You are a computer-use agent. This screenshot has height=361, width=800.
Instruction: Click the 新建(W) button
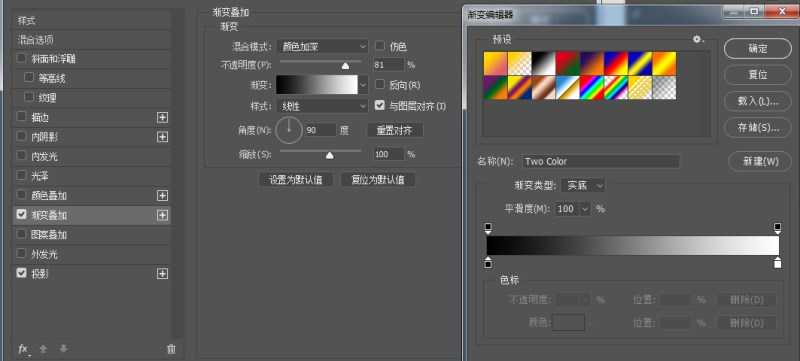(x=760, y=162)
